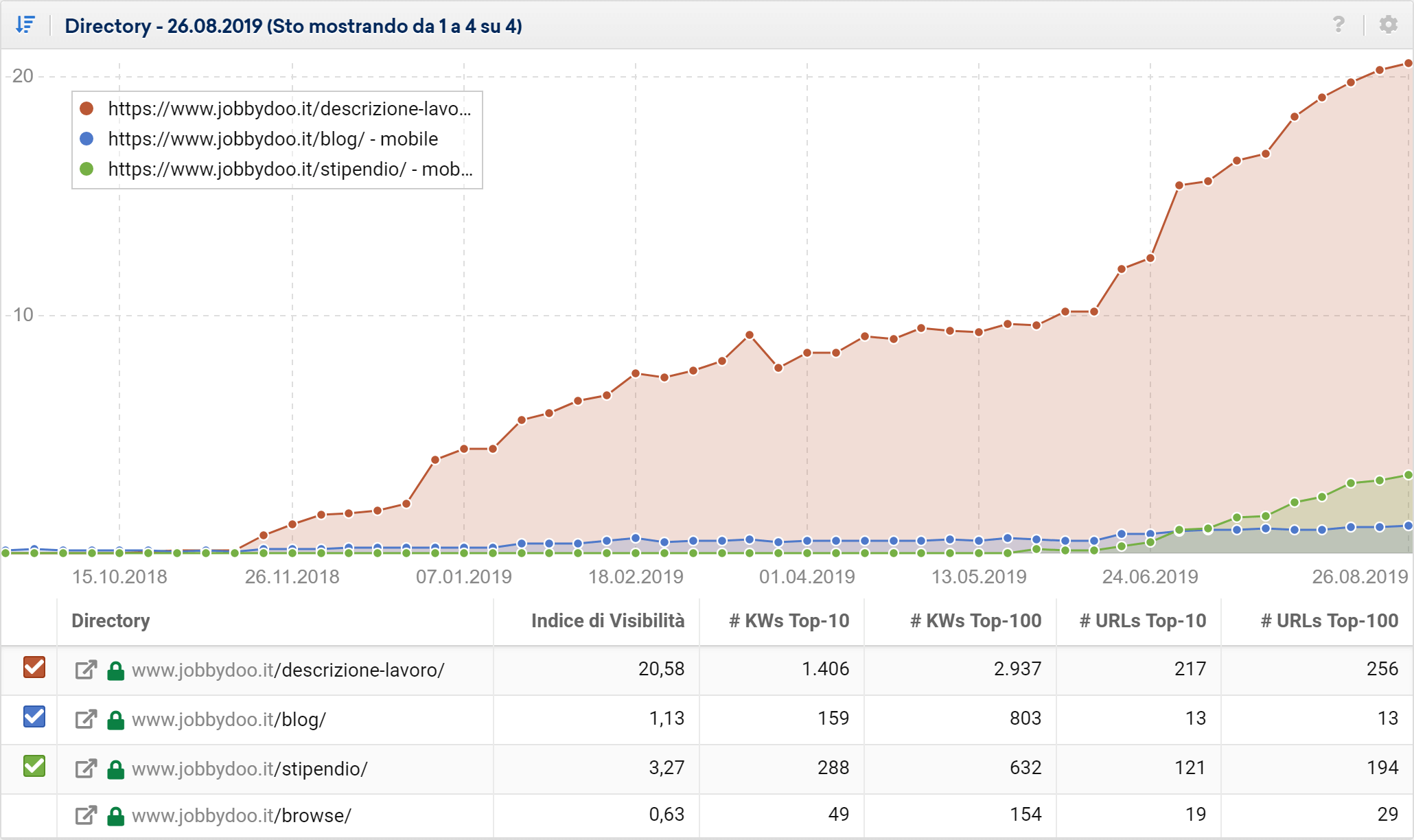The image size is (1414, 840).
Task: Click the green lock icon for browse row
Action: [x=116, y=816]
